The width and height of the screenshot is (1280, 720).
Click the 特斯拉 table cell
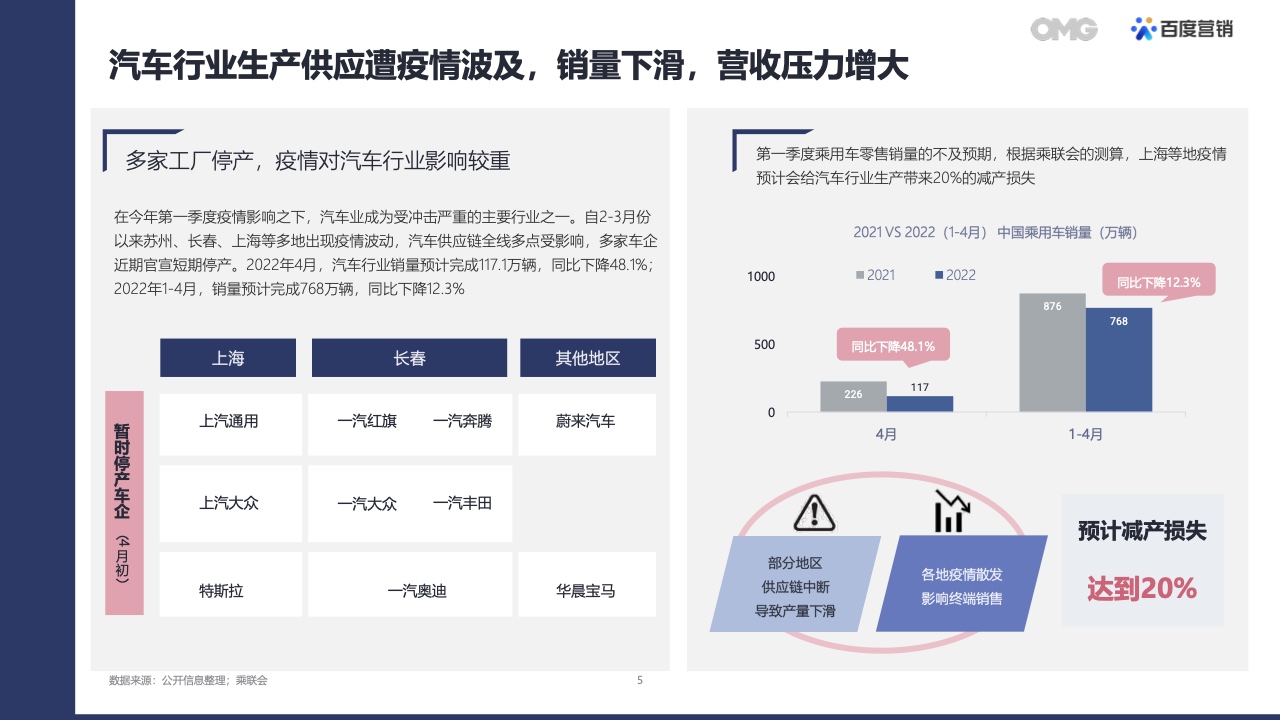pos(221,591)
